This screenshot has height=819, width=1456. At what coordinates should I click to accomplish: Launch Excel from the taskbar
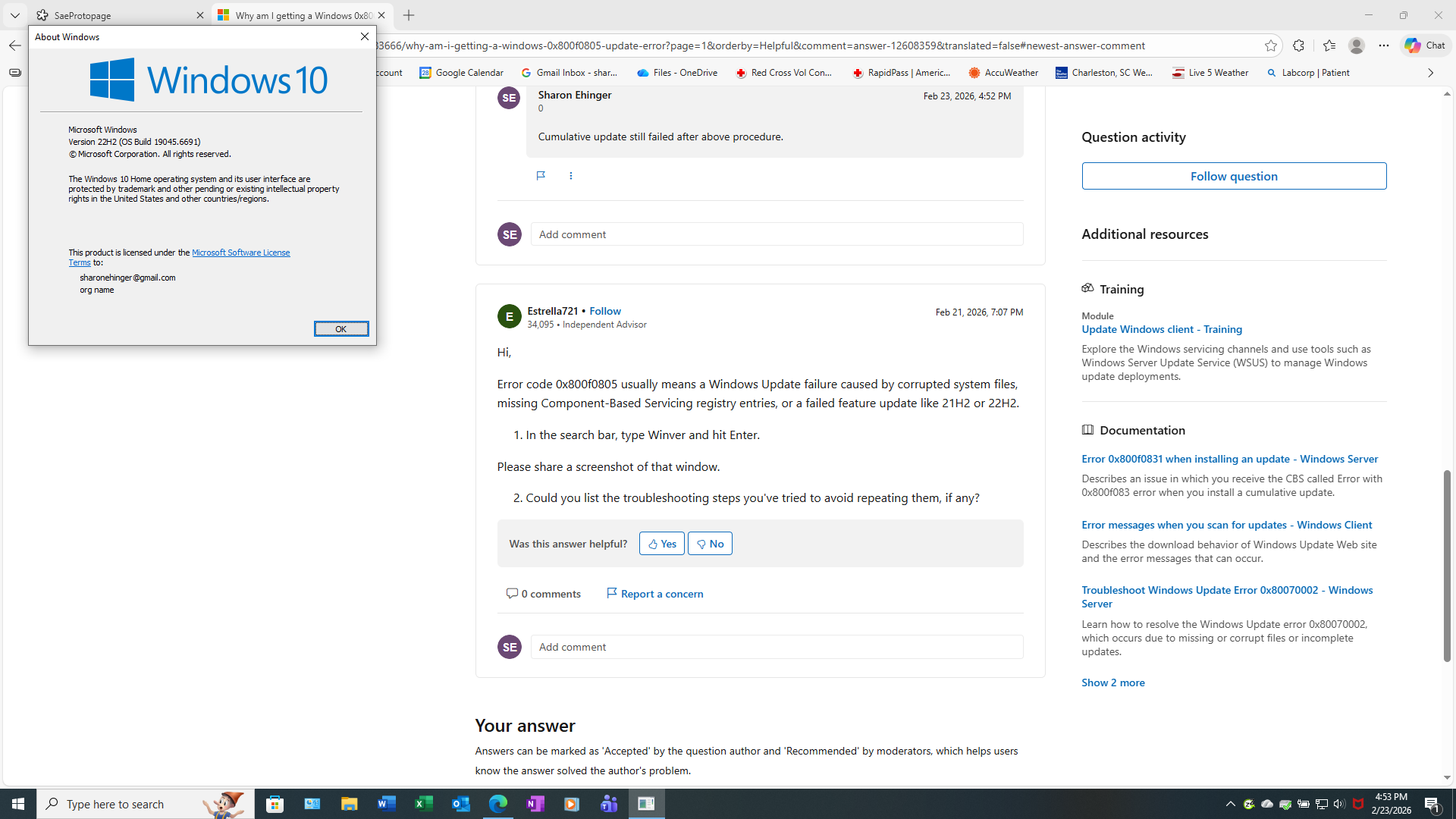point(424,804)
